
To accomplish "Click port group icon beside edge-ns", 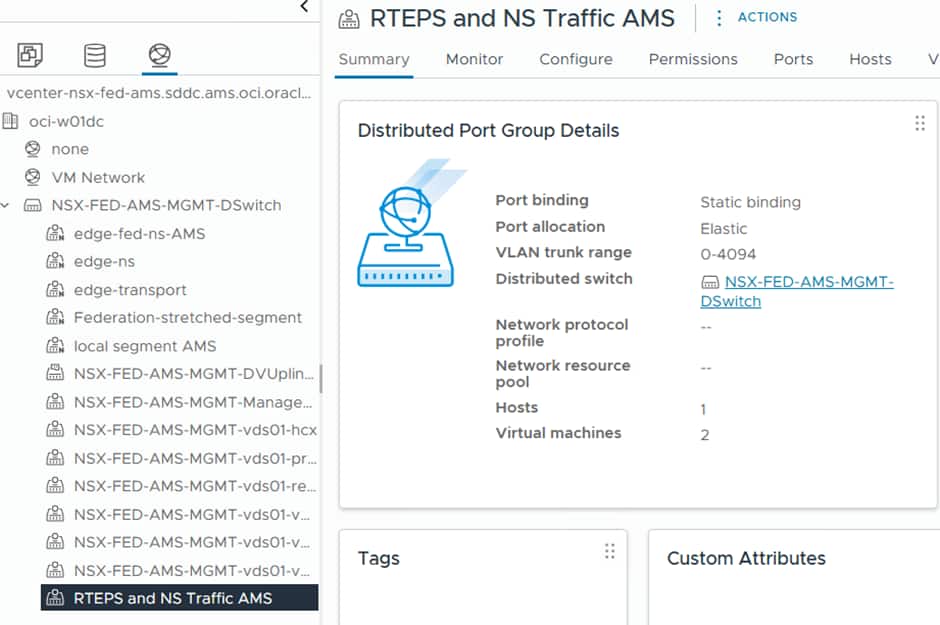I will point(55,261).
